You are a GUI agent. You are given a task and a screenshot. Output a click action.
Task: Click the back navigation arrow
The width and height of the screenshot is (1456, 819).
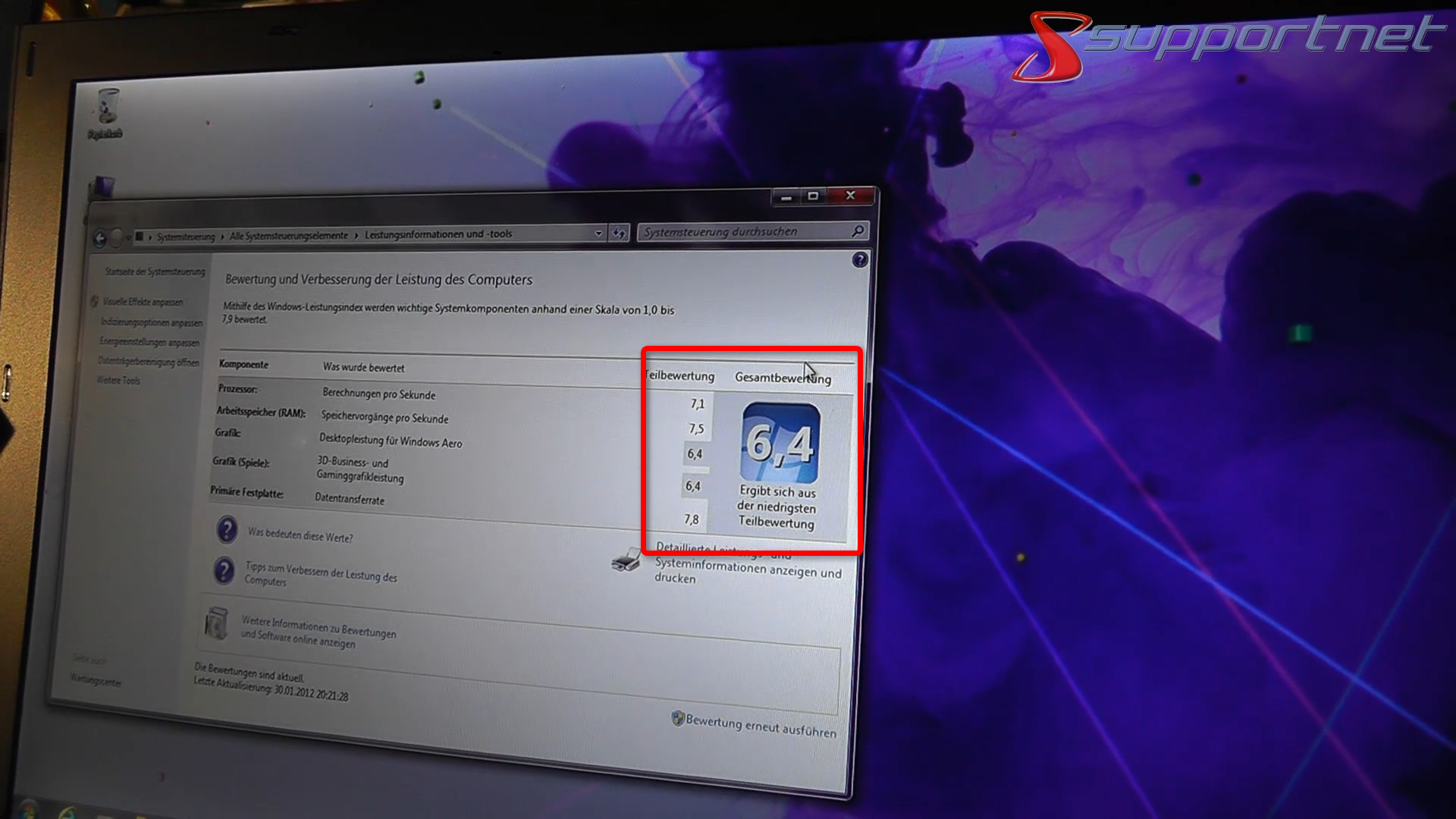pyautogui.click(x=100, y=237)
